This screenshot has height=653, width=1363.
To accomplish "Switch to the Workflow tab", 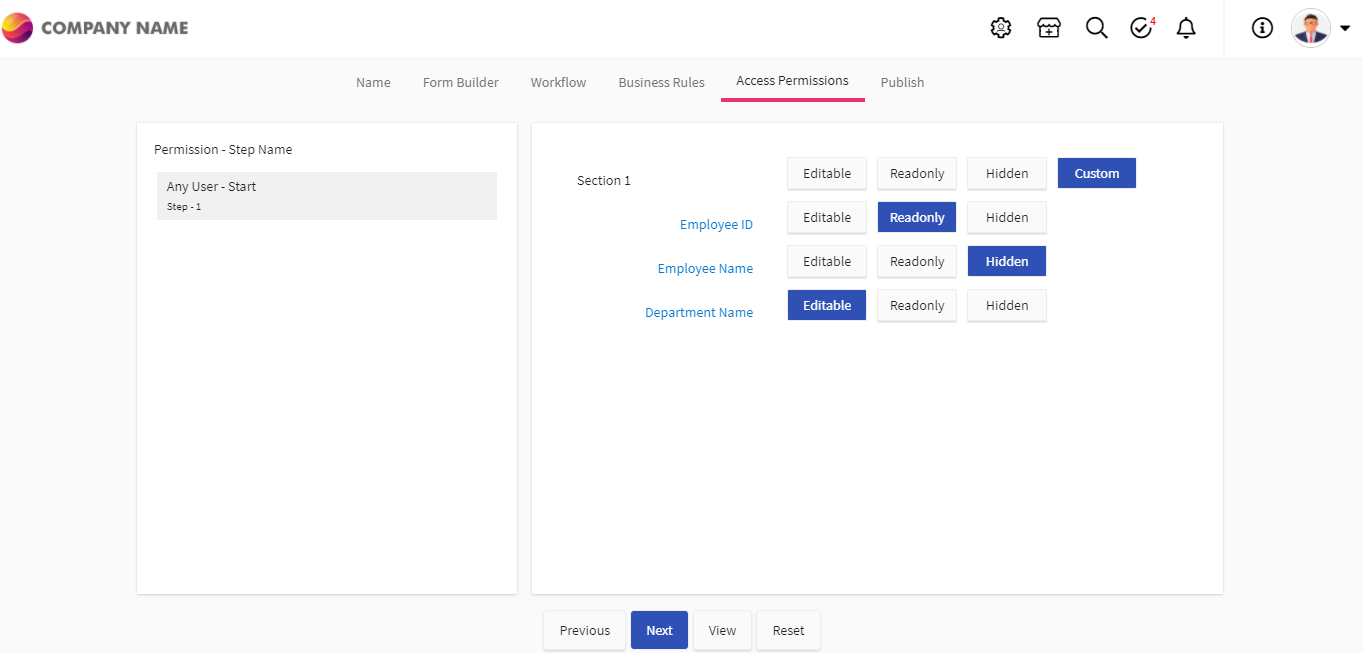I will pos(558,82).
